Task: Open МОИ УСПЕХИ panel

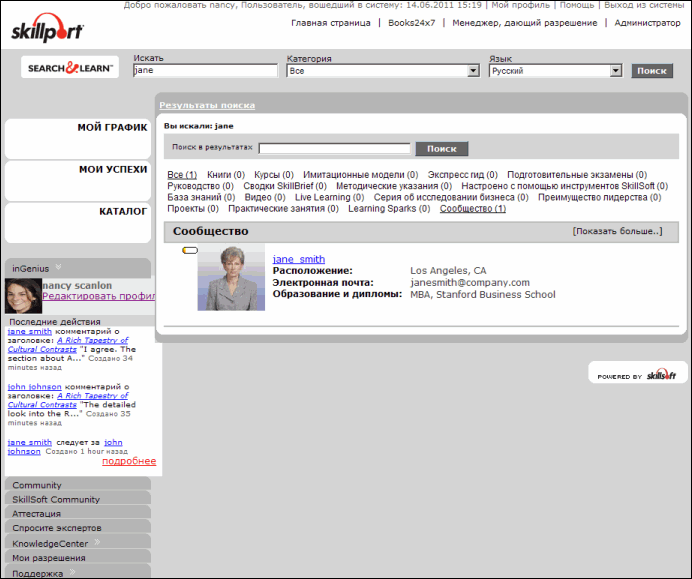Action: click(x=78, y=180)
